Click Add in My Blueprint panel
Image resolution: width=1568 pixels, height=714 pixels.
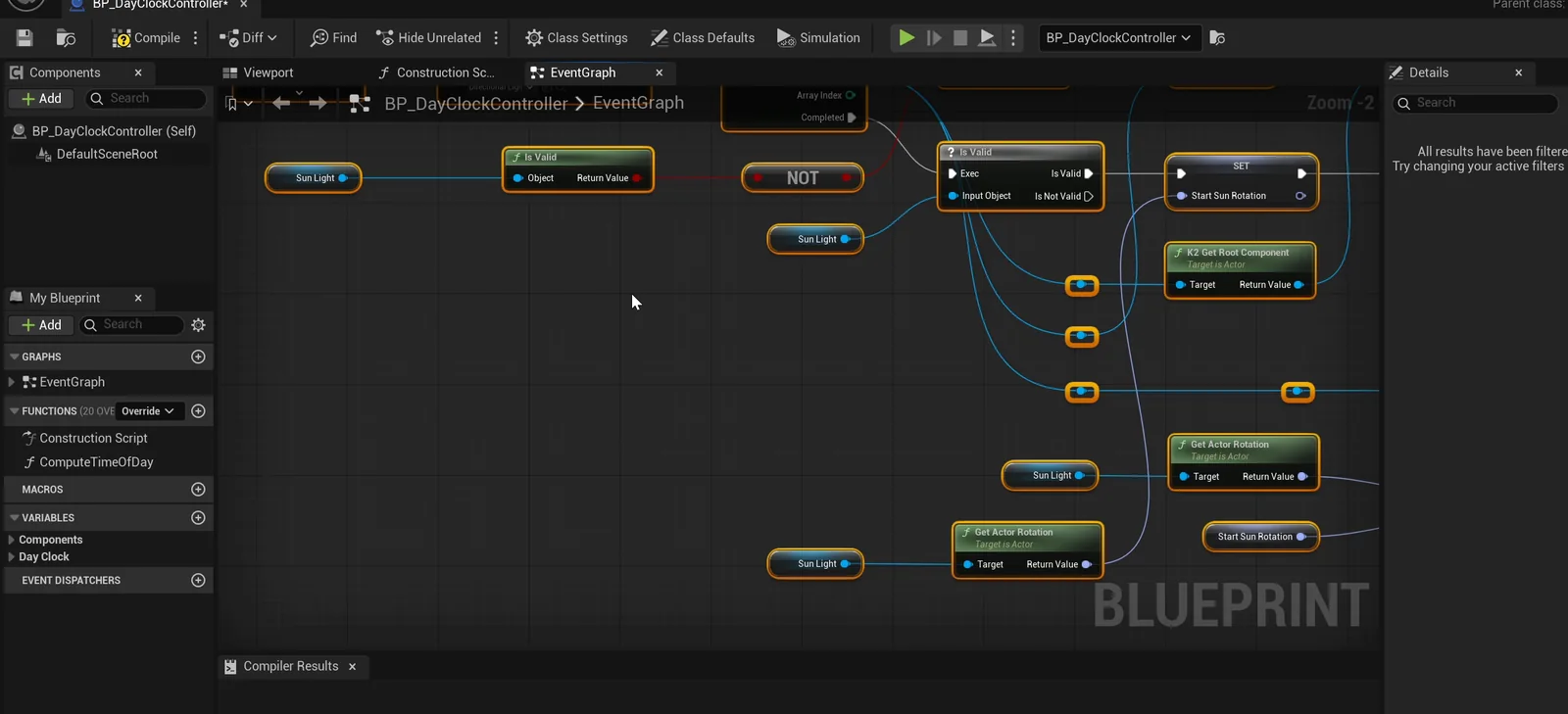(41, 325)
